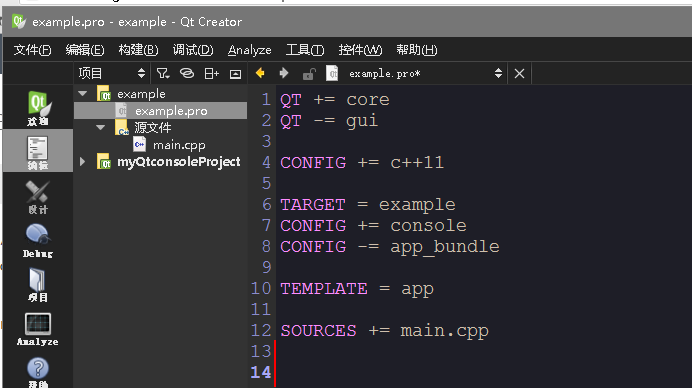Open the 文件(F) menu
692x388 pixels.
click(x=32, y=50)
